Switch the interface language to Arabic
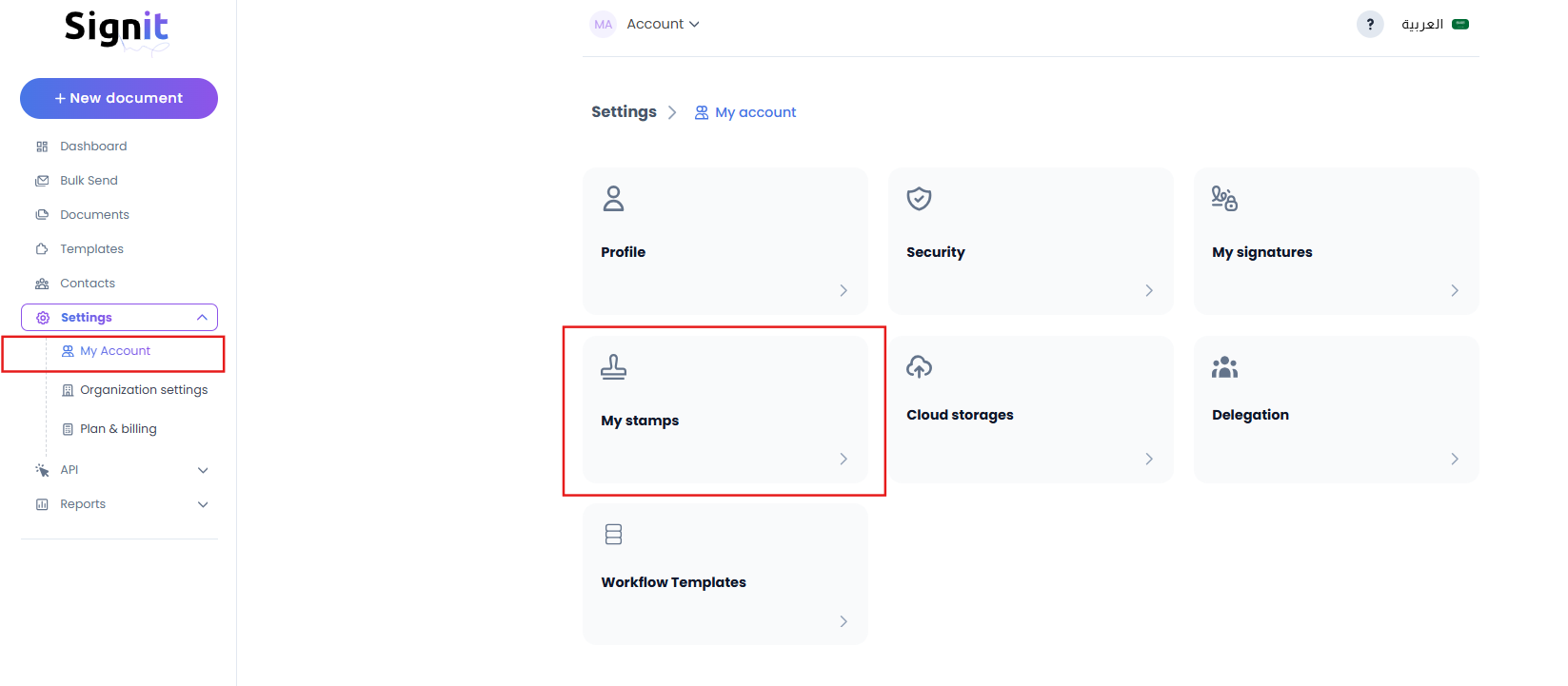 1423,24
